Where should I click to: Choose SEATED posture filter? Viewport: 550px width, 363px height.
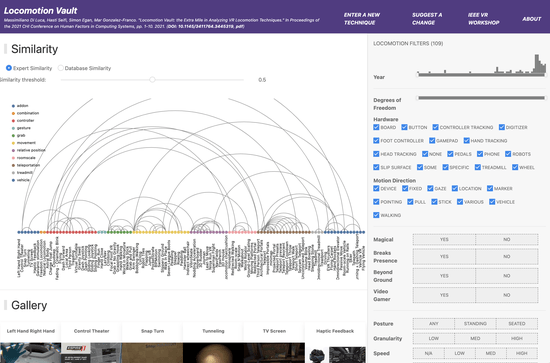[x=517, y=323]
